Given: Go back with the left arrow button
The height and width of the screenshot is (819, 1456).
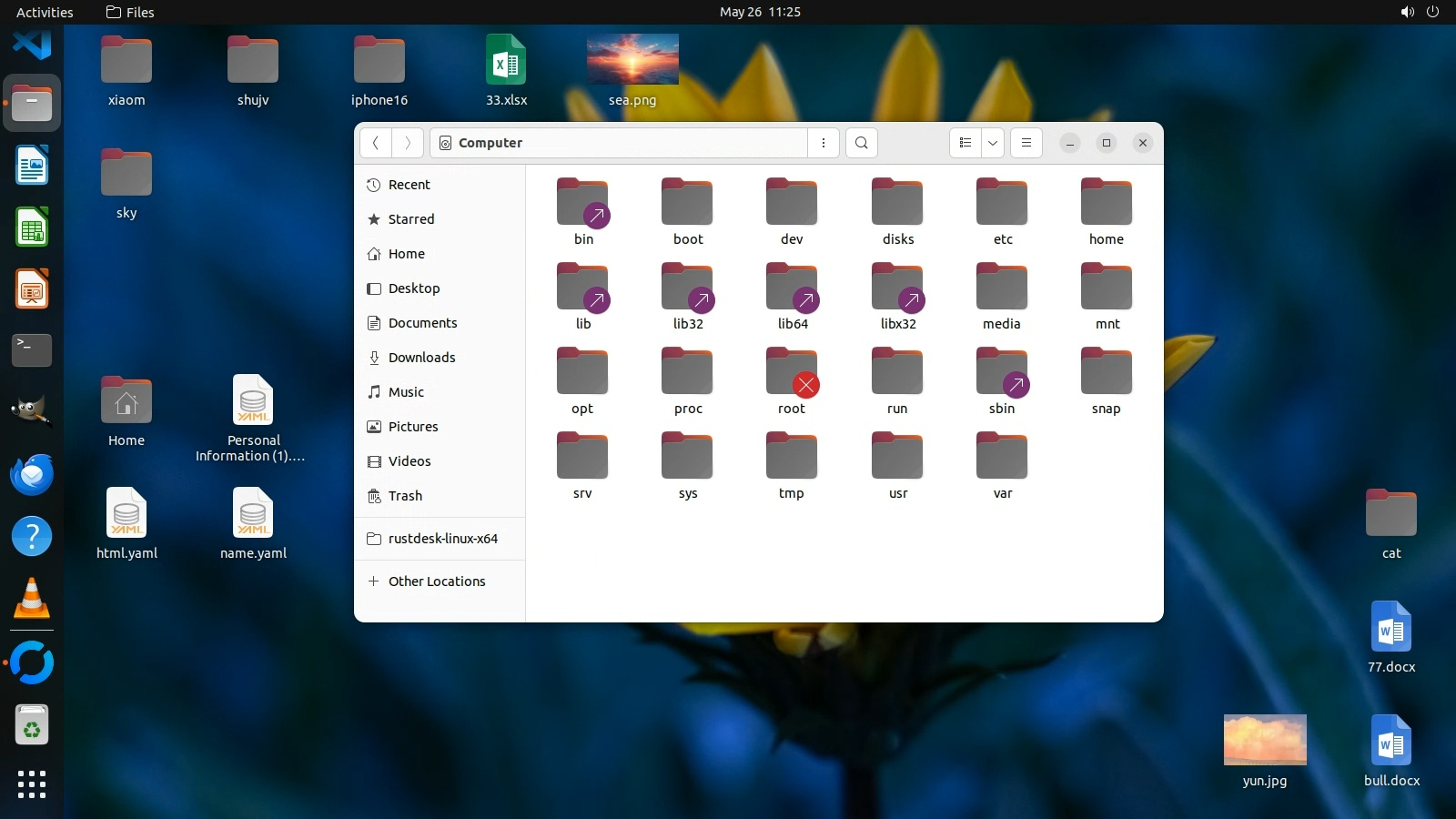Looking at the screenshot, I should click(376, 143).
